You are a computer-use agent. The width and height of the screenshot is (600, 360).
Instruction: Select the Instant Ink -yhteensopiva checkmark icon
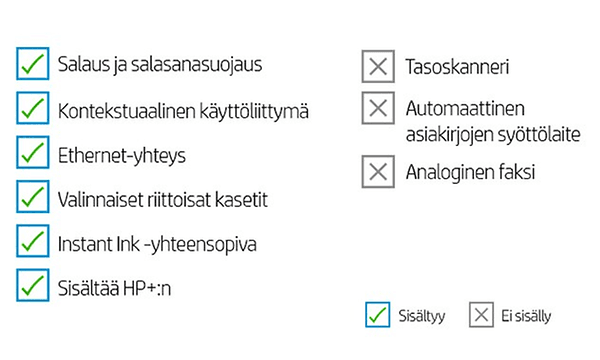pyautogui.click(x=33, y=241)
